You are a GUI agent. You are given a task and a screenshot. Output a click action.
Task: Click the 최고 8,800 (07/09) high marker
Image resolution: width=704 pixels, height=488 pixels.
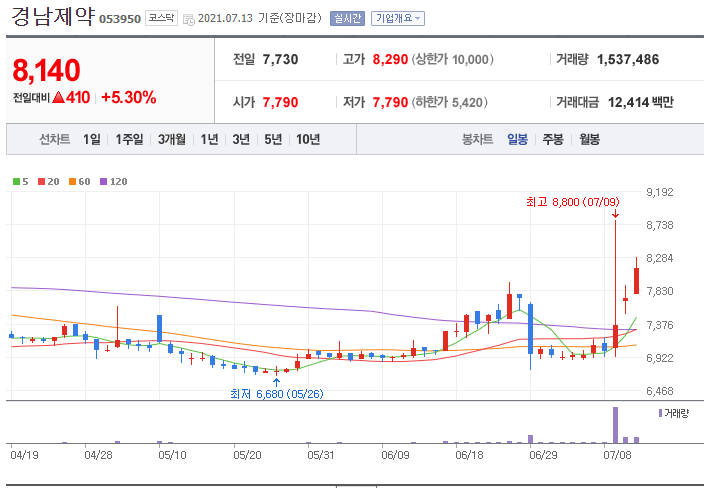(x=572, y=202)
